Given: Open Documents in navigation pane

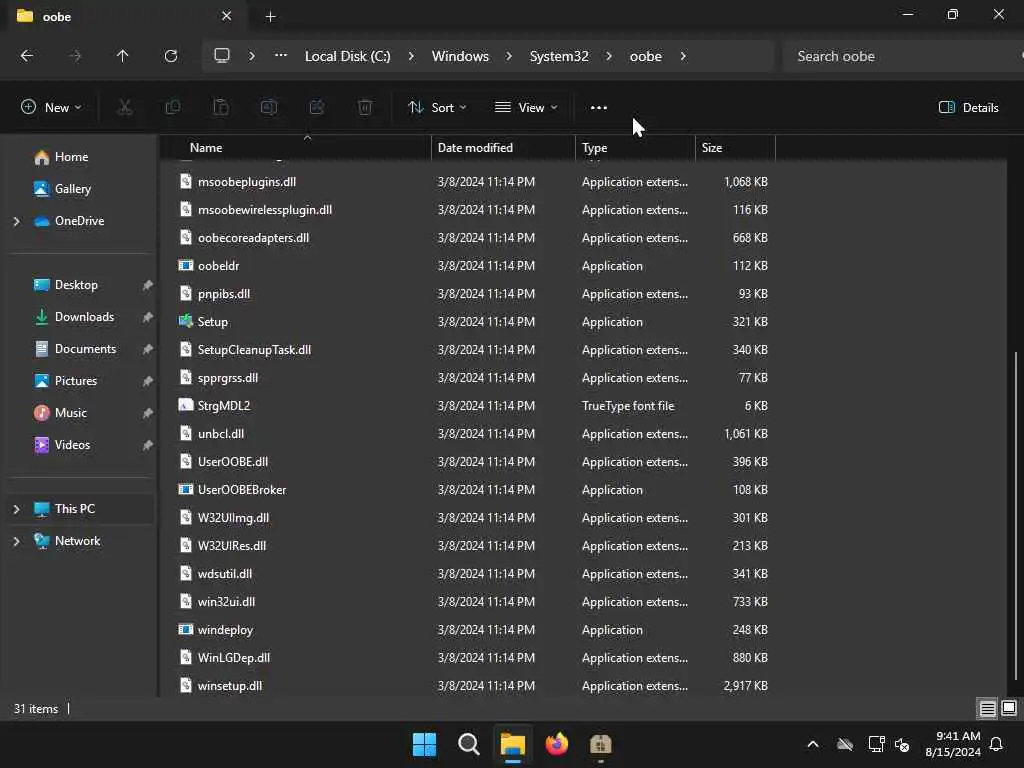Looking at the screenshot, I should (x=86, y=349).
